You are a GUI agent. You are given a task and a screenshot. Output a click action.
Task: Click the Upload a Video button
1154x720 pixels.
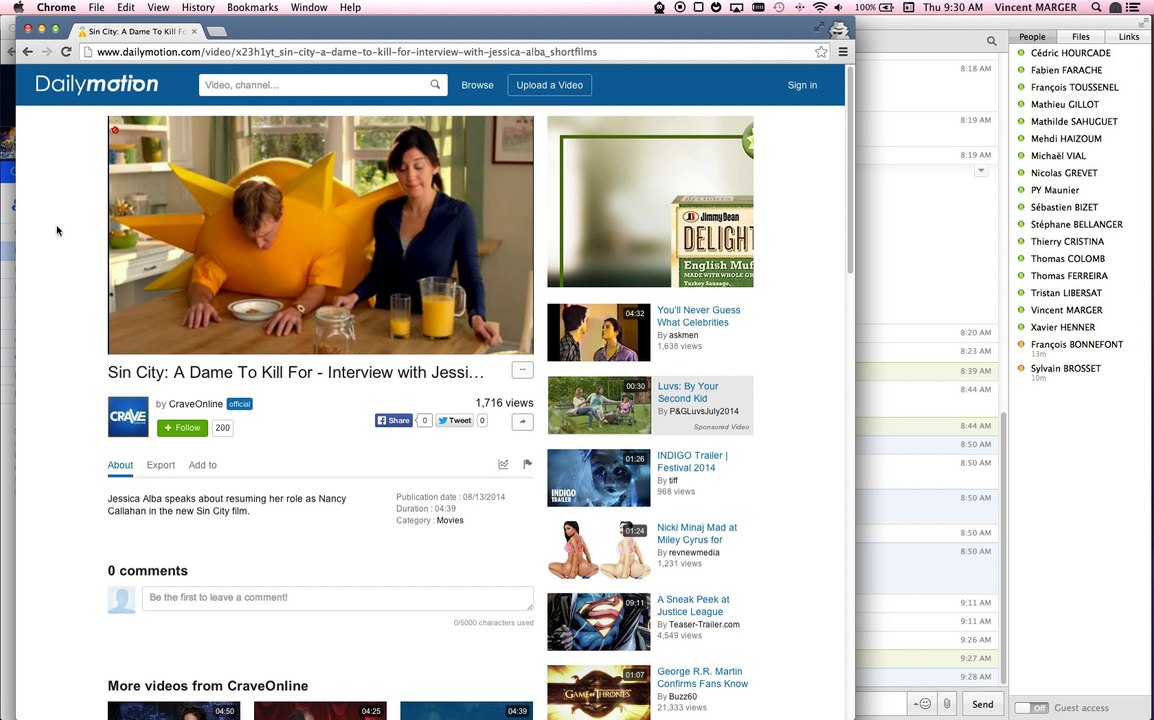(x=550, y=85)
